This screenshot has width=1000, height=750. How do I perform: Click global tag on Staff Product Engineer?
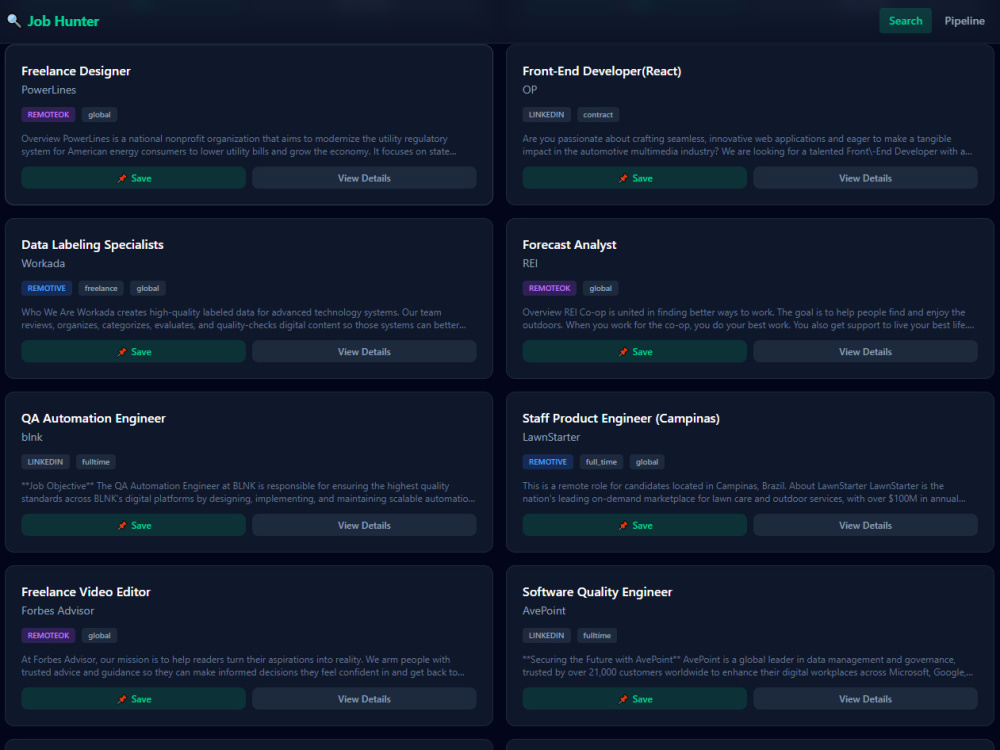click(x=647, y=462)
